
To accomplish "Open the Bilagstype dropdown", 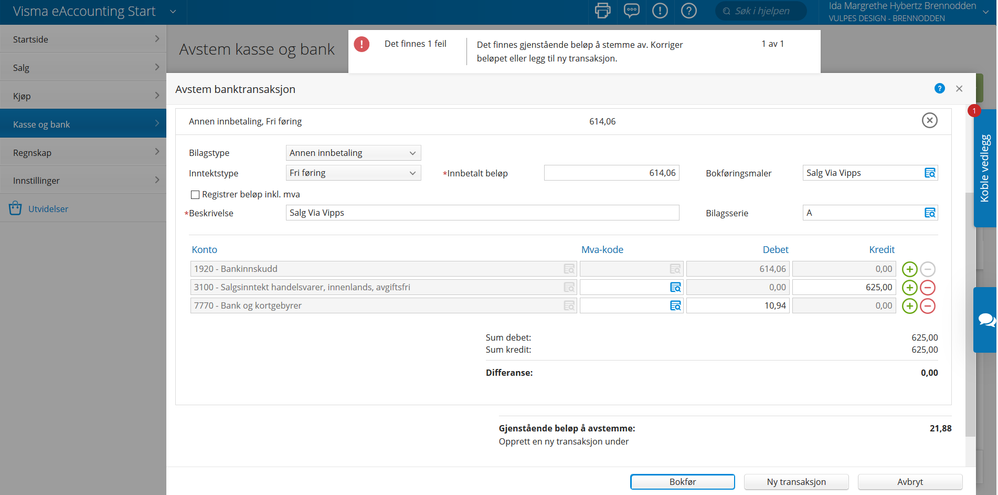I will (354, 153).
